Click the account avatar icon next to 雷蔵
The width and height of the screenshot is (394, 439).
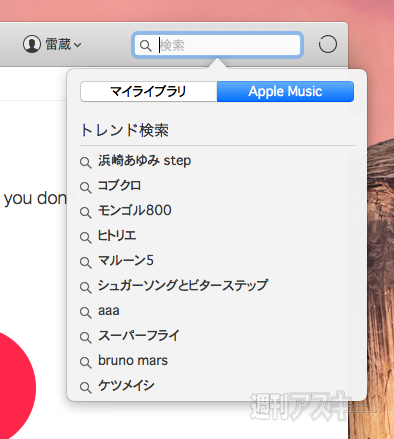pos(32,44)
